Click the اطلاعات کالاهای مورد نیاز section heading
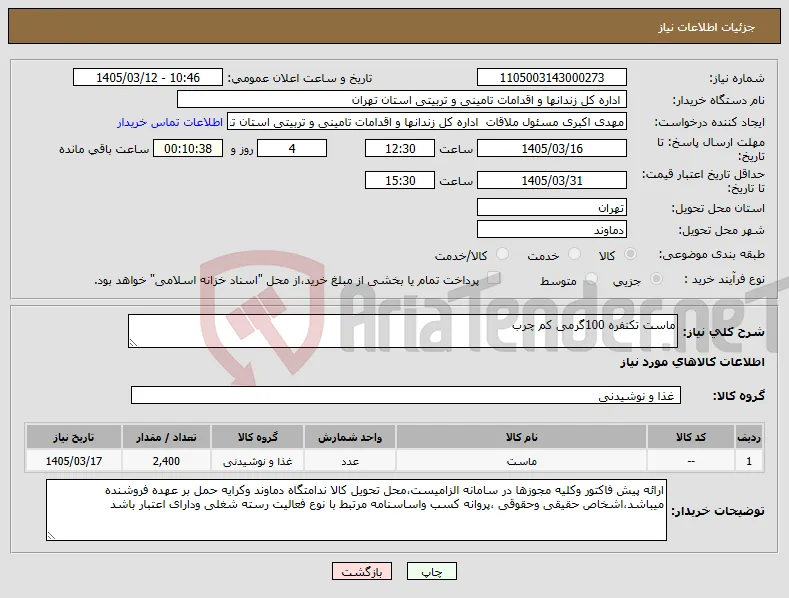Screen dimensions: 789x598 [692, 362]
